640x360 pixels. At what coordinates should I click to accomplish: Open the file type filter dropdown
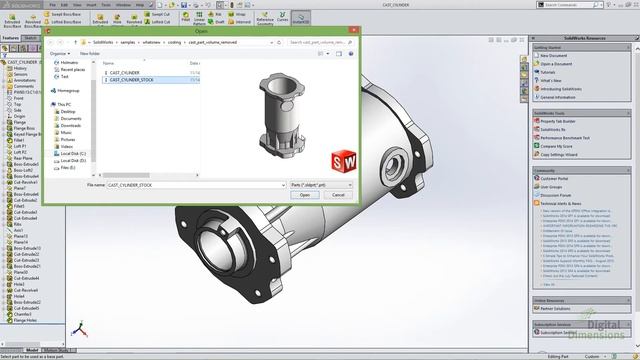point(321,185)
